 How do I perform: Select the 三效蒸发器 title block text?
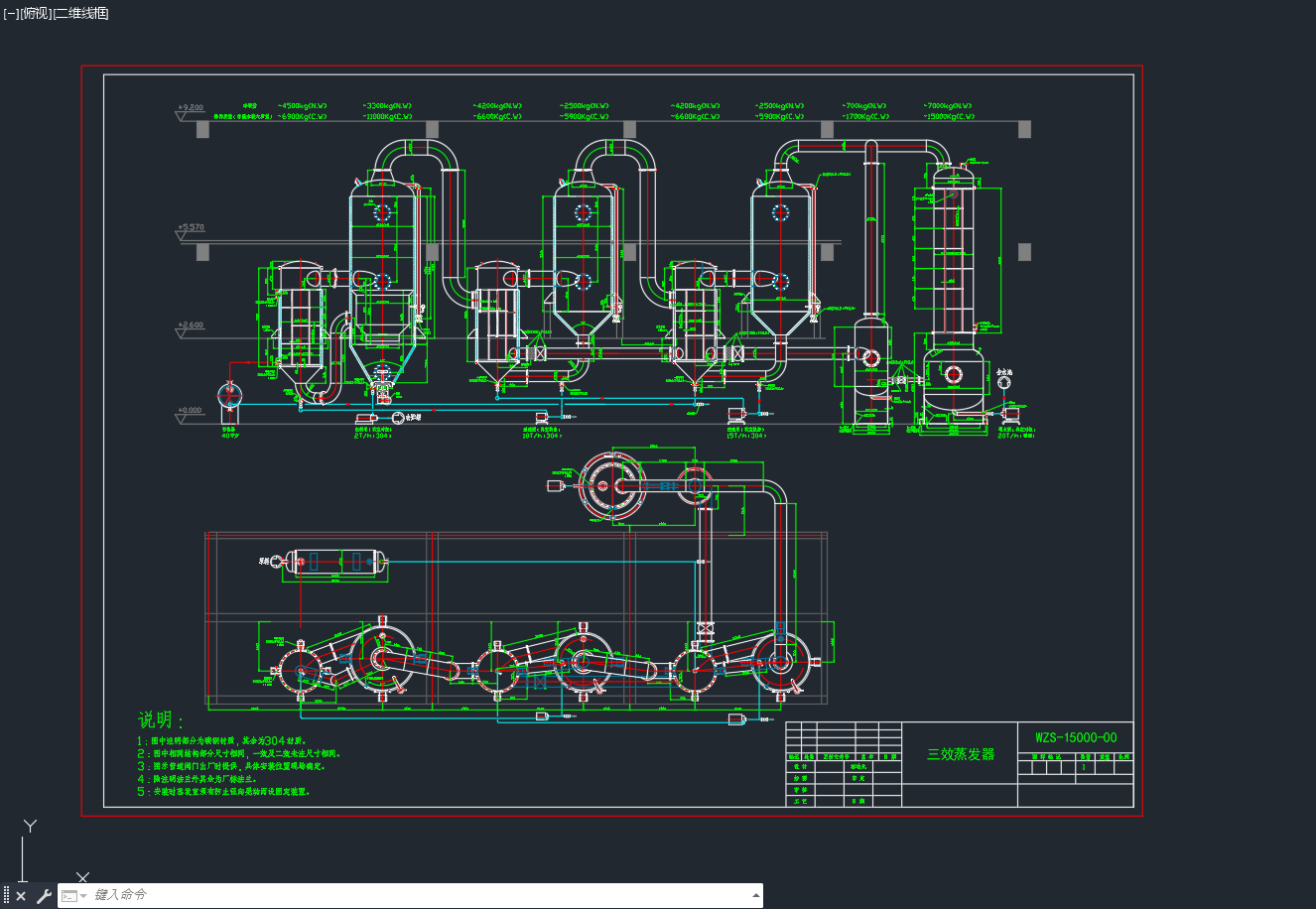tap(961, 754)
